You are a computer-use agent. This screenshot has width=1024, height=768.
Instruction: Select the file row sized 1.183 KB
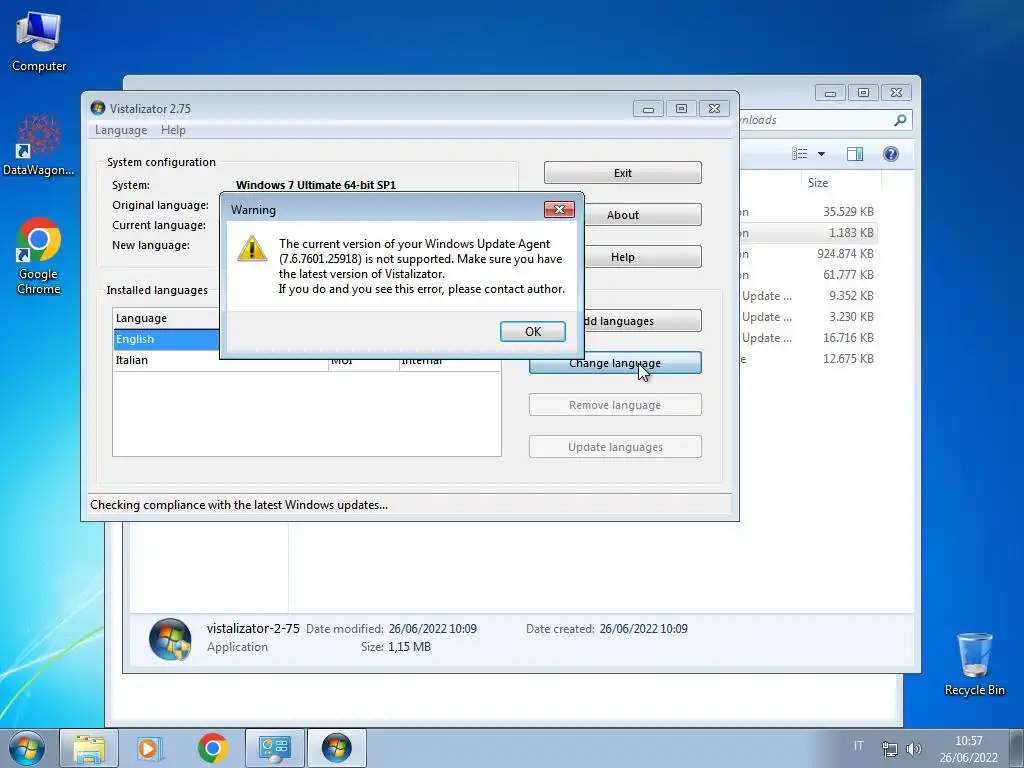(807, 232)
